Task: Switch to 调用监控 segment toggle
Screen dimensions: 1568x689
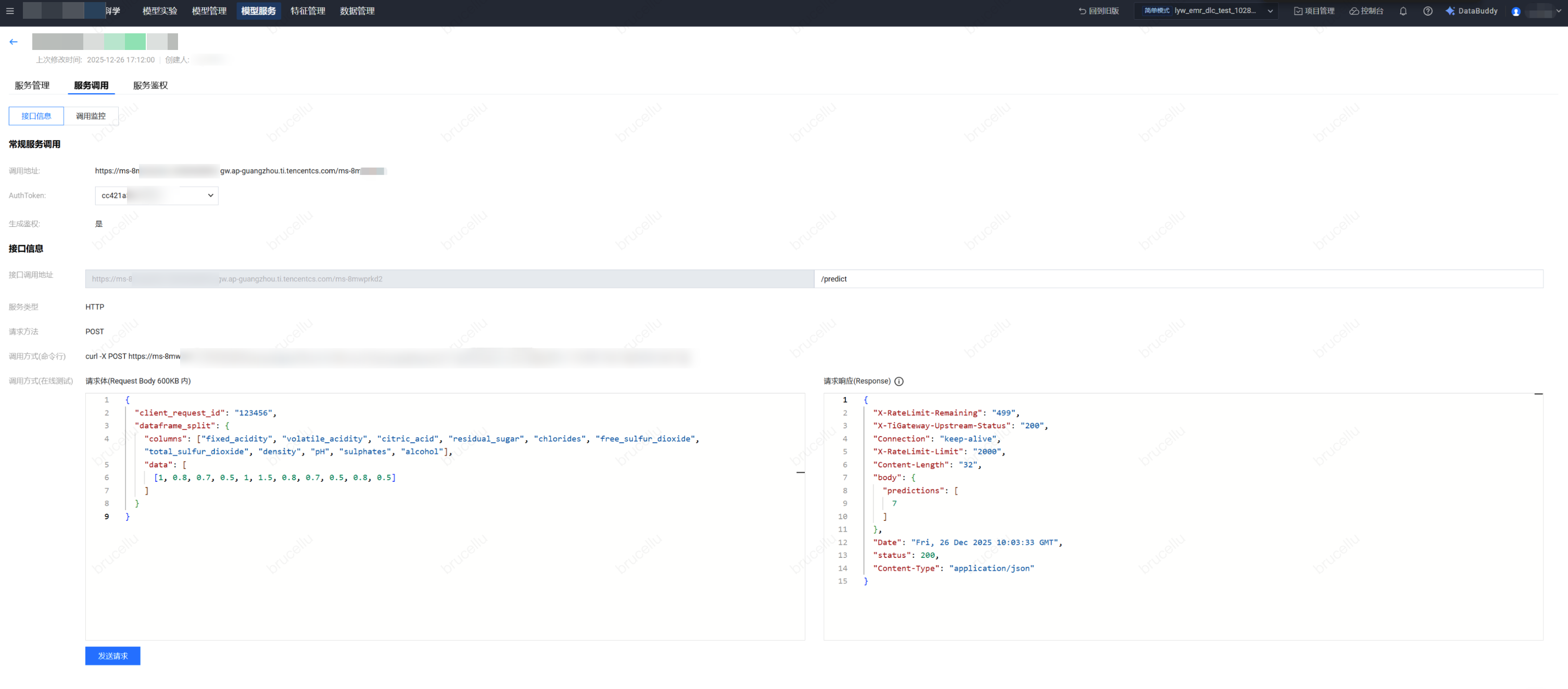Action: point(91,116)
